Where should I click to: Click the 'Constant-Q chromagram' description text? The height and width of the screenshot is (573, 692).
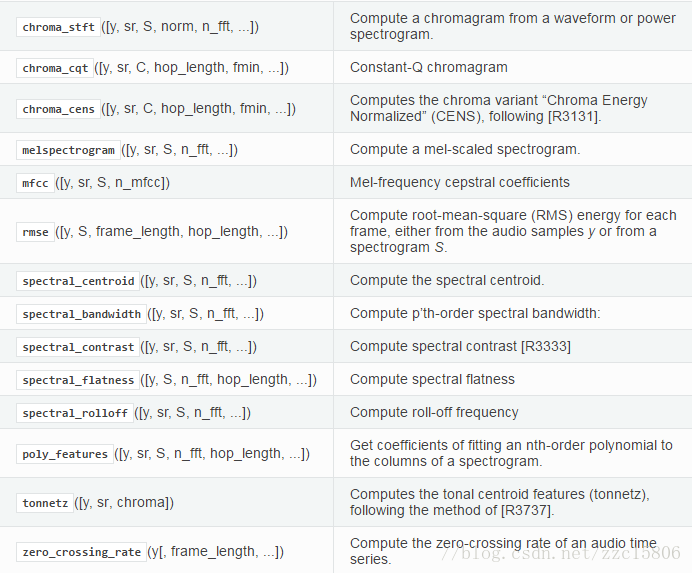[428, 68]
